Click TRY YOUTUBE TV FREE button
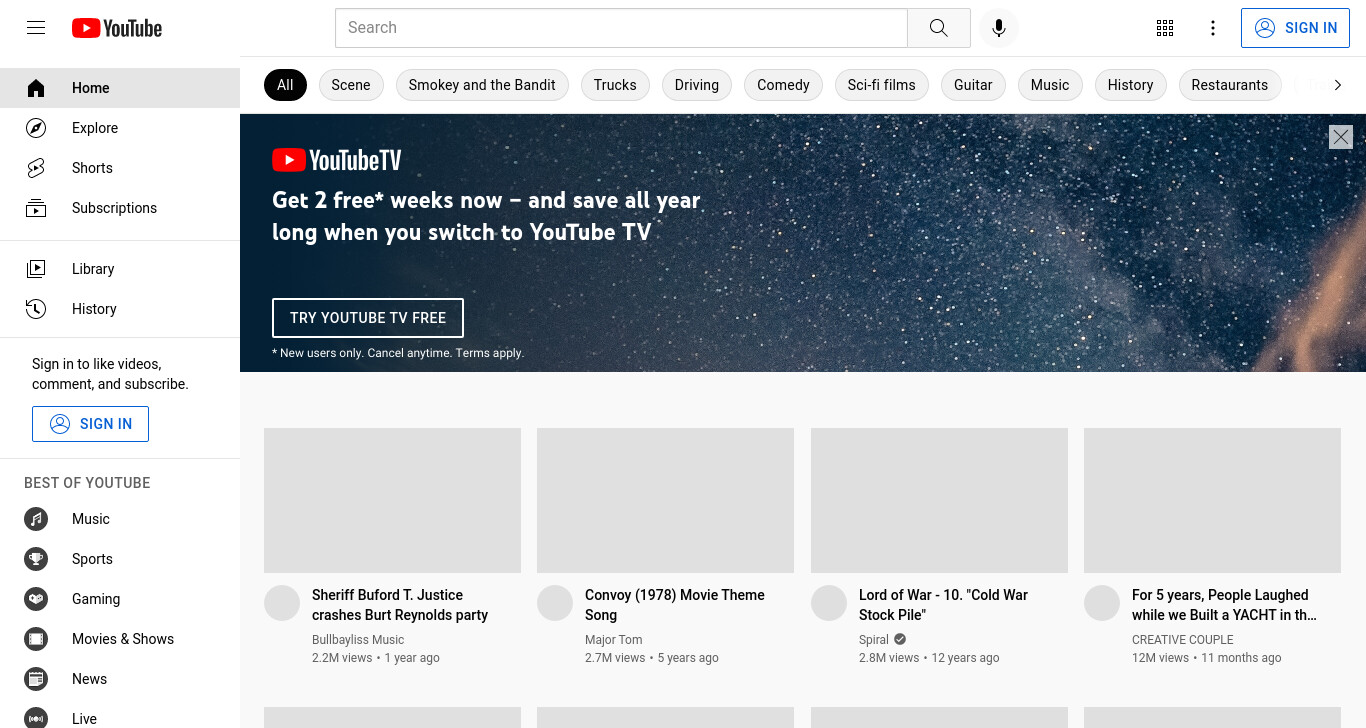This screenshot has height=728, width=1366. point(368,318)
